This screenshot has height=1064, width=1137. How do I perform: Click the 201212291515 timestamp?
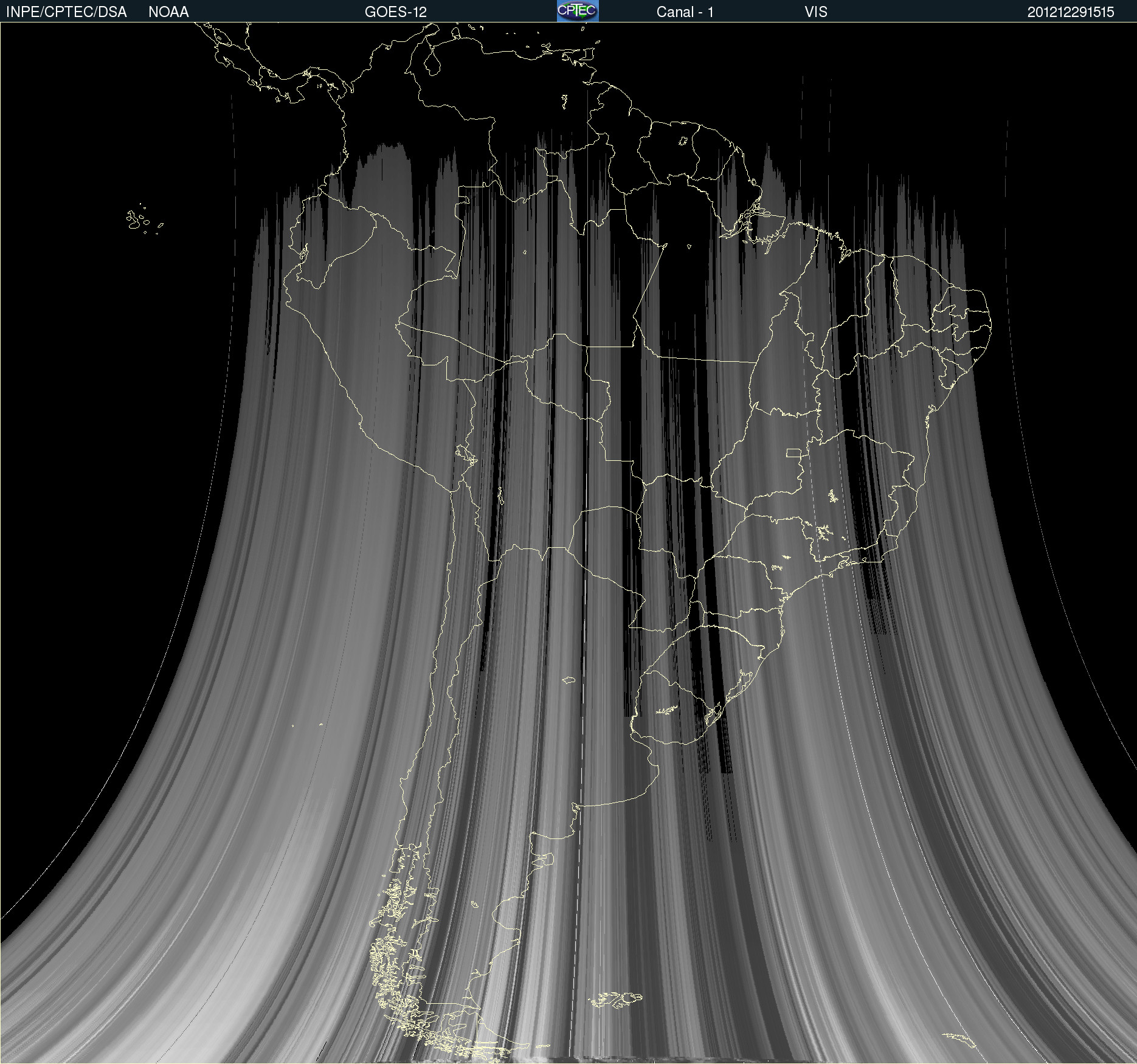[x=1071, y=12]
